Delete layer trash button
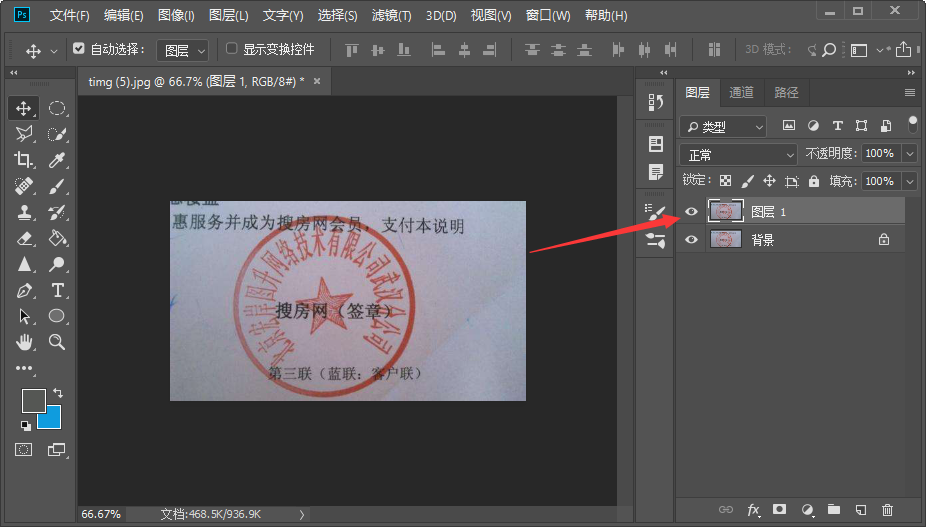 [887, 509]
